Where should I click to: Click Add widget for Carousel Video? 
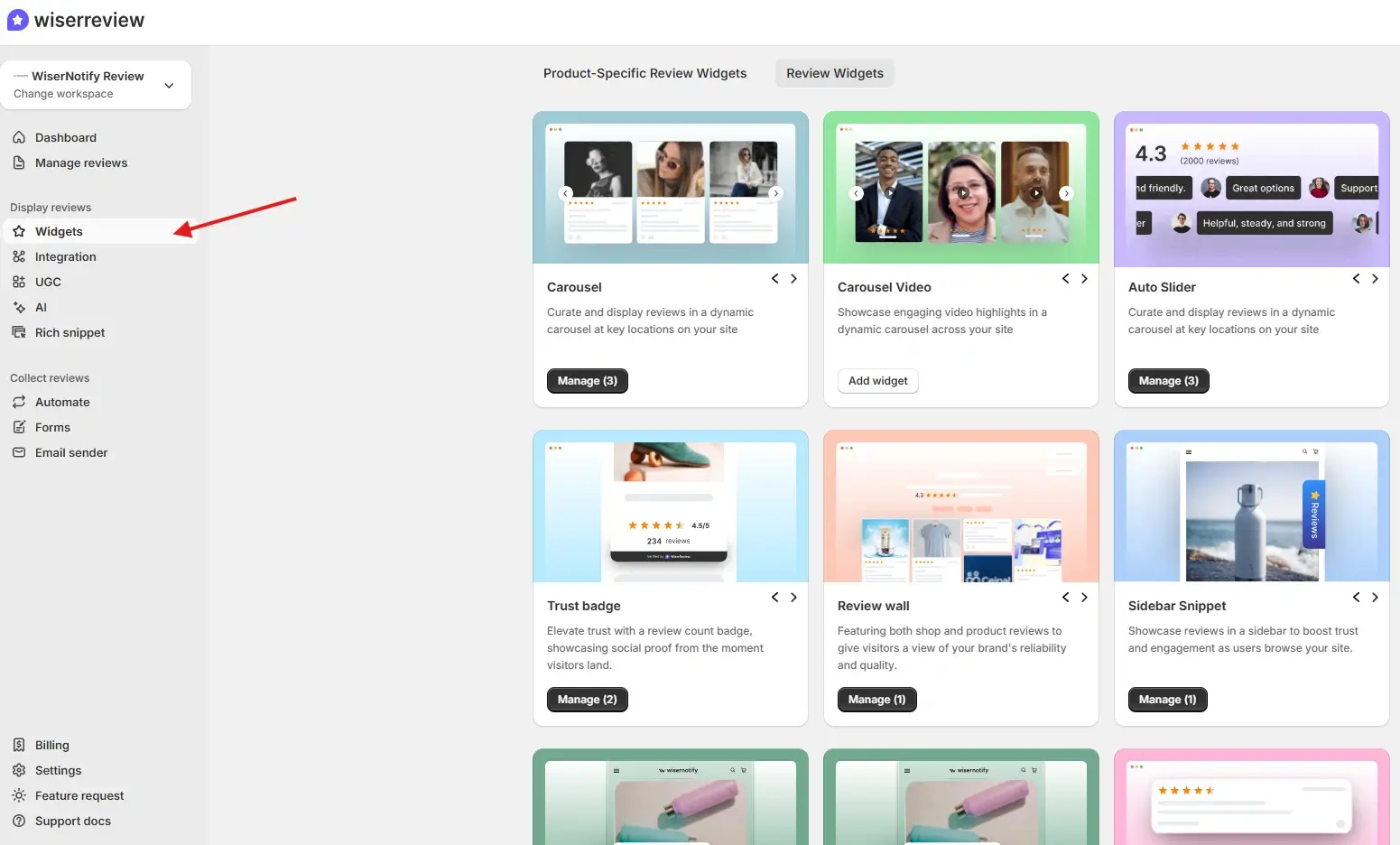point(877,380)
